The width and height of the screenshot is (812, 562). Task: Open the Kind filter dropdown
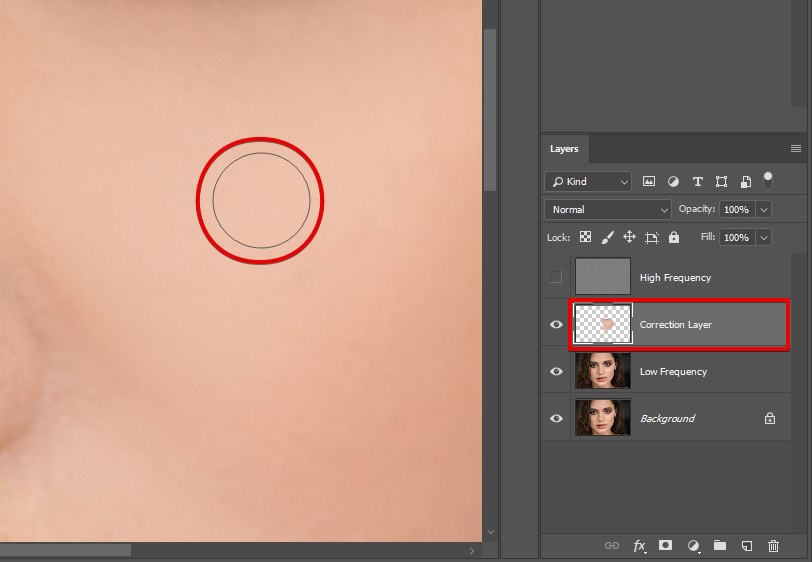588,182
